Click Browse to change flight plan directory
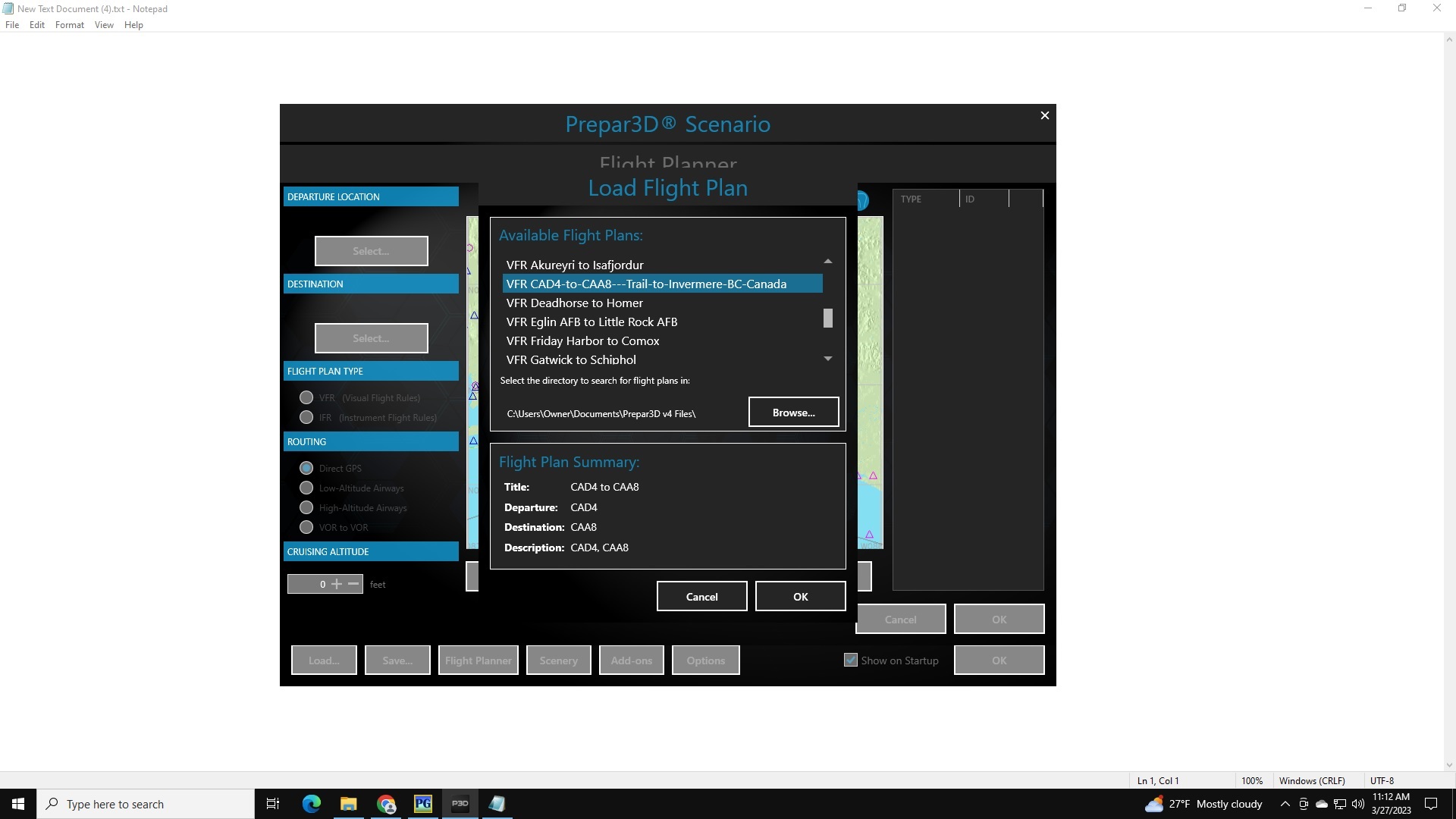Screen dimensions: 1456x819 coord(793,413)
